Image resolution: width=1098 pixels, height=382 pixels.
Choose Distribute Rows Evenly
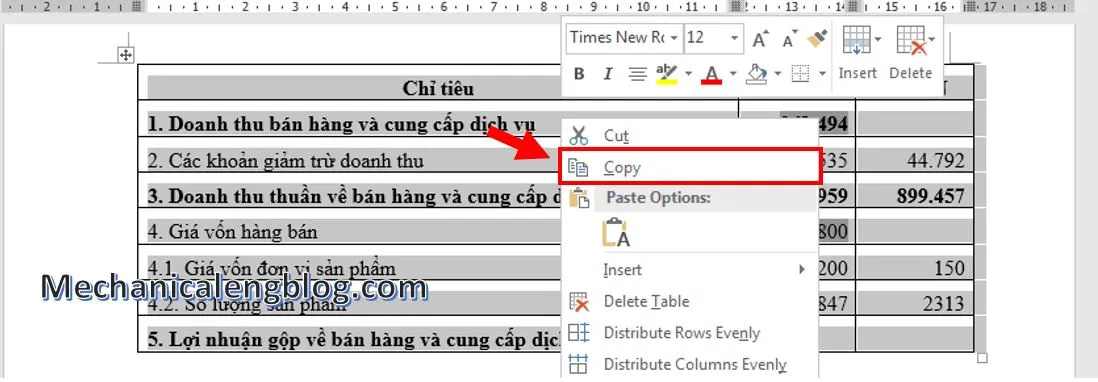pos(690,333)
